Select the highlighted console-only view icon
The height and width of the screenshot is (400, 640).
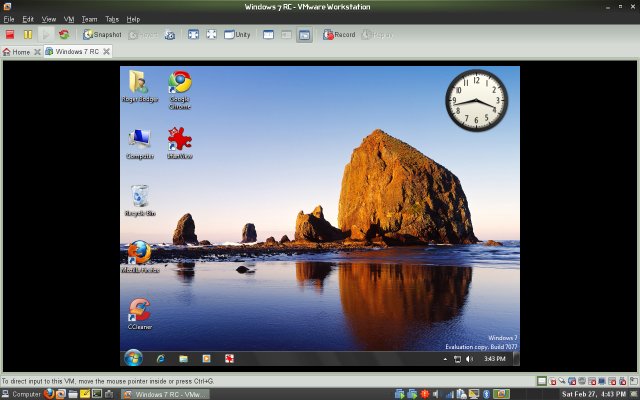(x=304, y=35)
